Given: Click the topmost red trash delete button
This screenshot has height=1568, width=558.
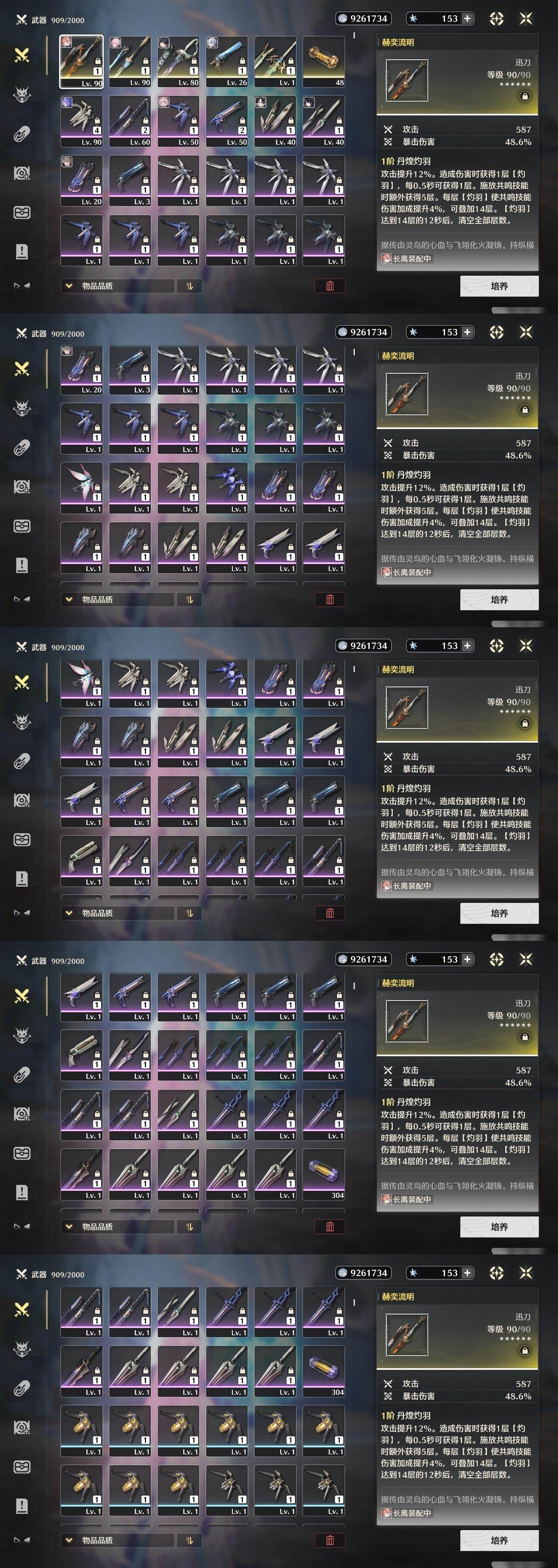Looking at the screenshot, I should tap(330, 286).
